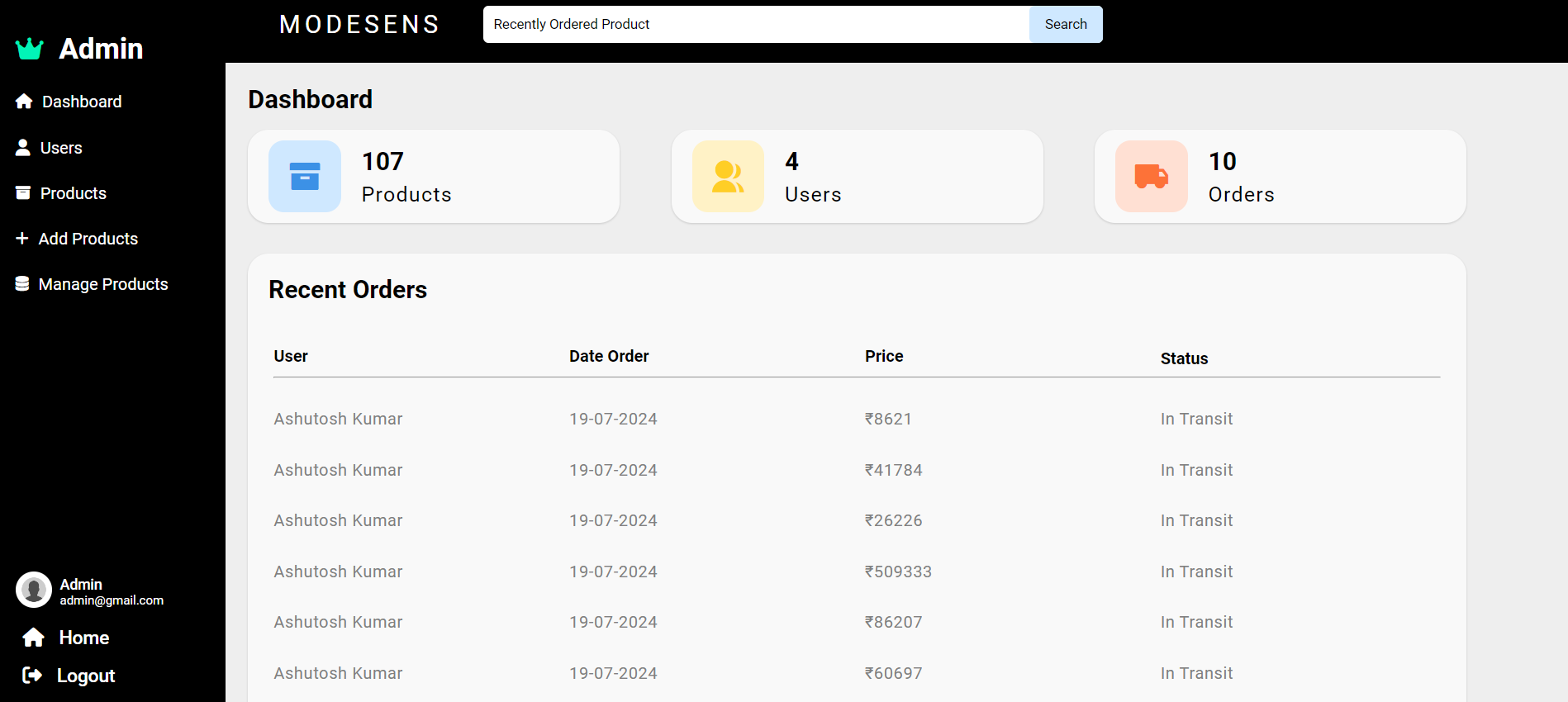This screenshot has height=702, width=1568.
Task: Click the Search button
Action: (1066, 24)
